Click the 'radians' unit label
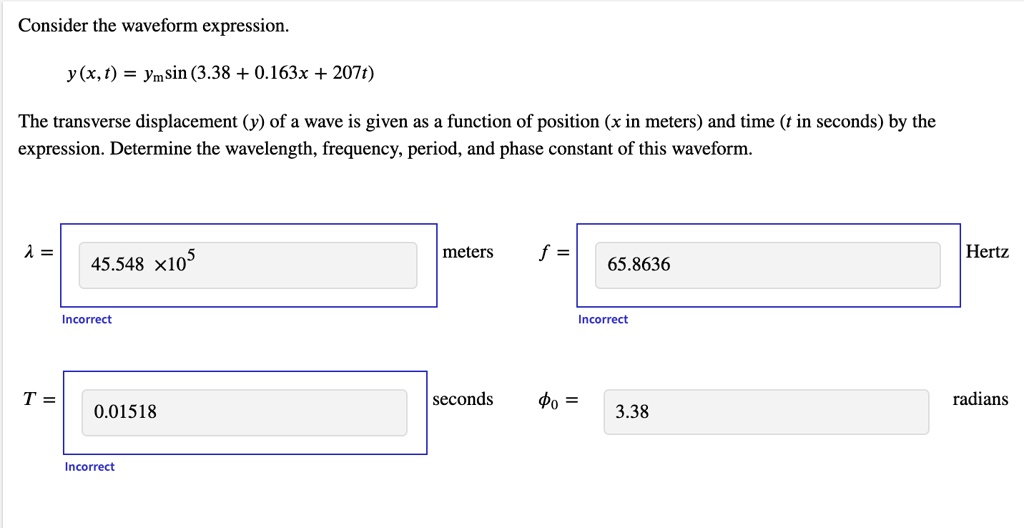Viewport: 1024px width, 528px height. point(980,399)
